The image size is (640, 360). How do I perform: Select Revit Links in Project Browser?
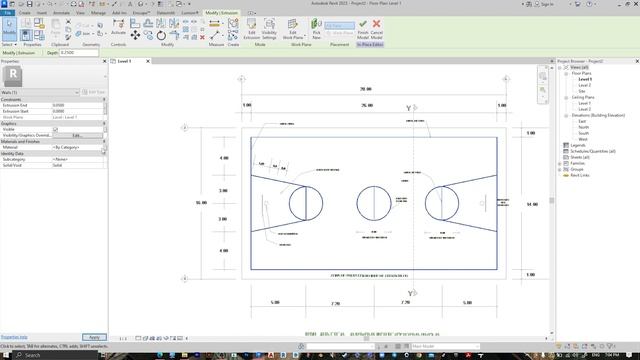580,176
